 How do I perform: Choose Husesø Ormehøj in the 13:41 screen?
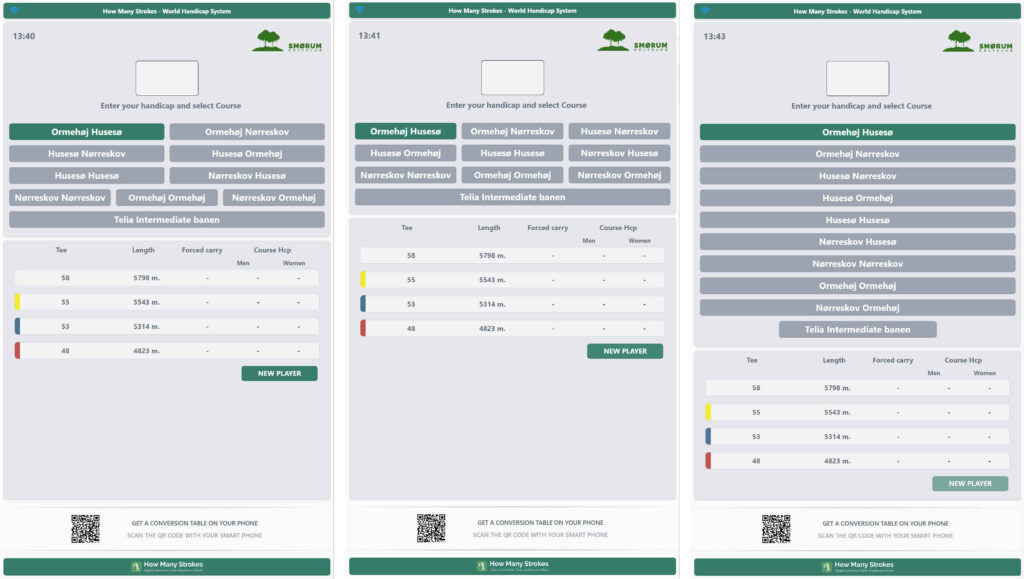[406, 153]
